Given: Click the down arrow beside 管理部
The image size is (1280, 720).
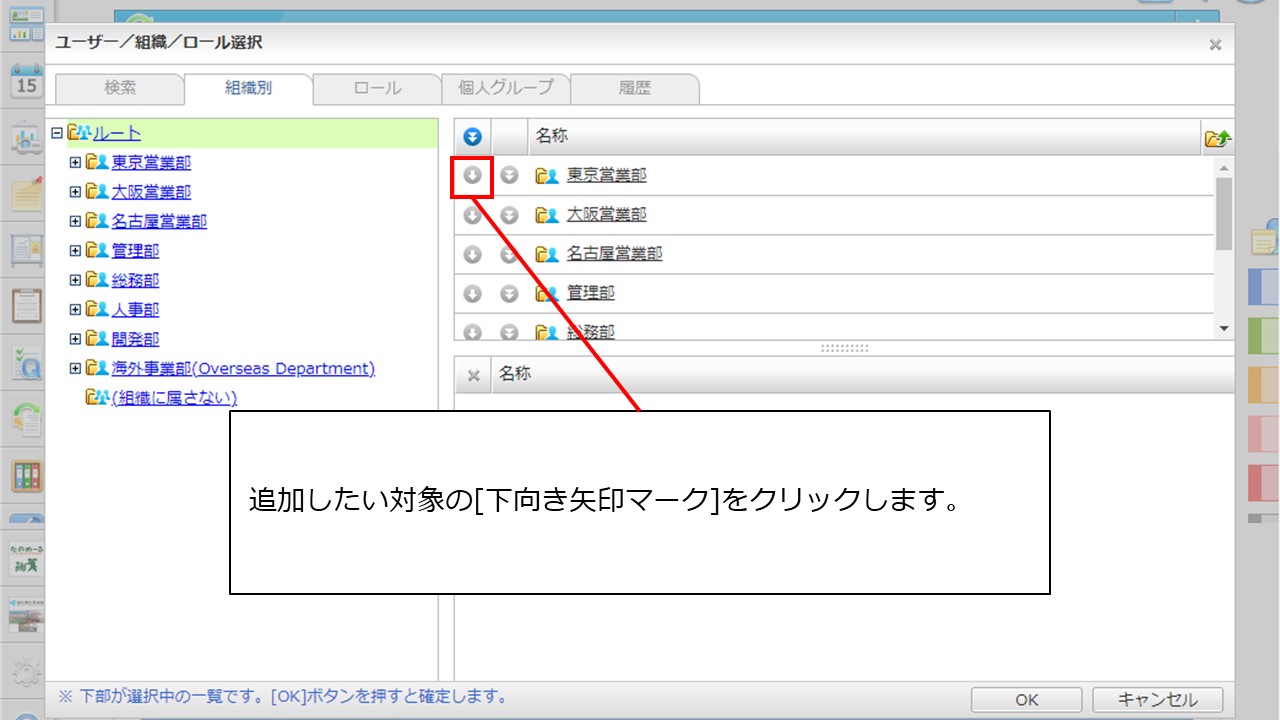Looking at the screenshot, I should pyautogui.click(x=473, y=293).
